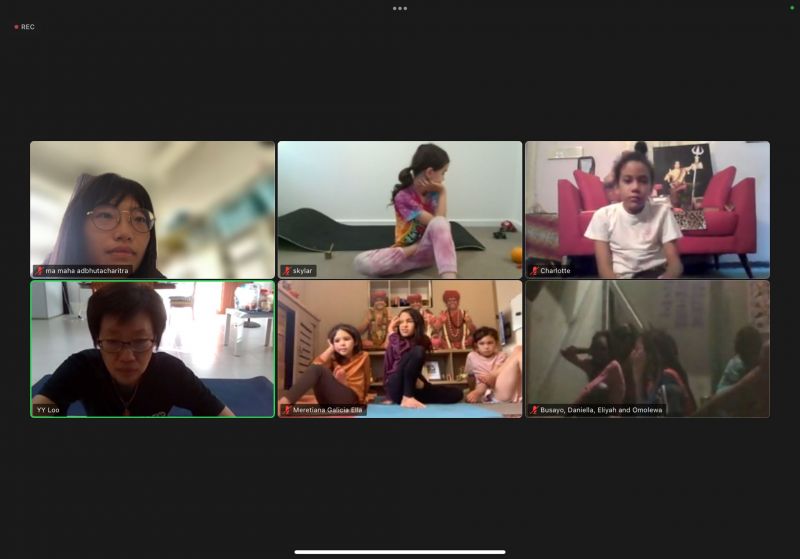
Task: Click the muted mic icon beside skylar
Action: [287, 271]
